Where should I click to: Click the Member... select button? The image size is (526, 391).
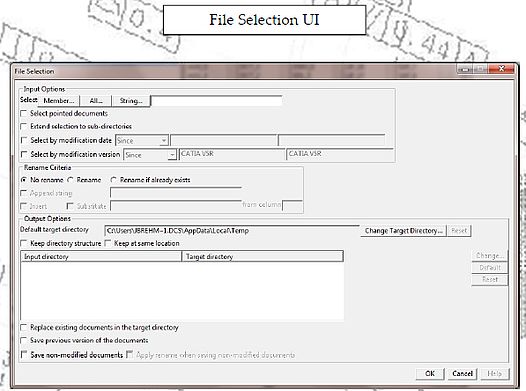(x=59, y=101)
